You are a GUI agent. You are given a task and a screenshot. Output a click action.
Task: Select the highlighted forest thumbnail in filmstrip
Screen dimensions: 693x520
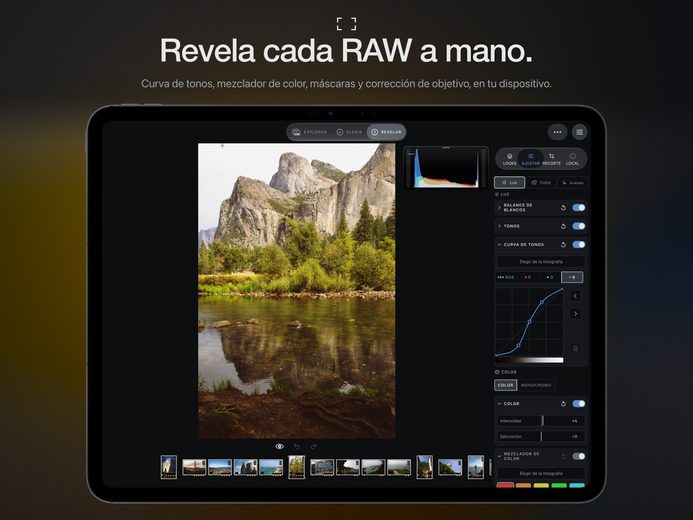point(297,467)
